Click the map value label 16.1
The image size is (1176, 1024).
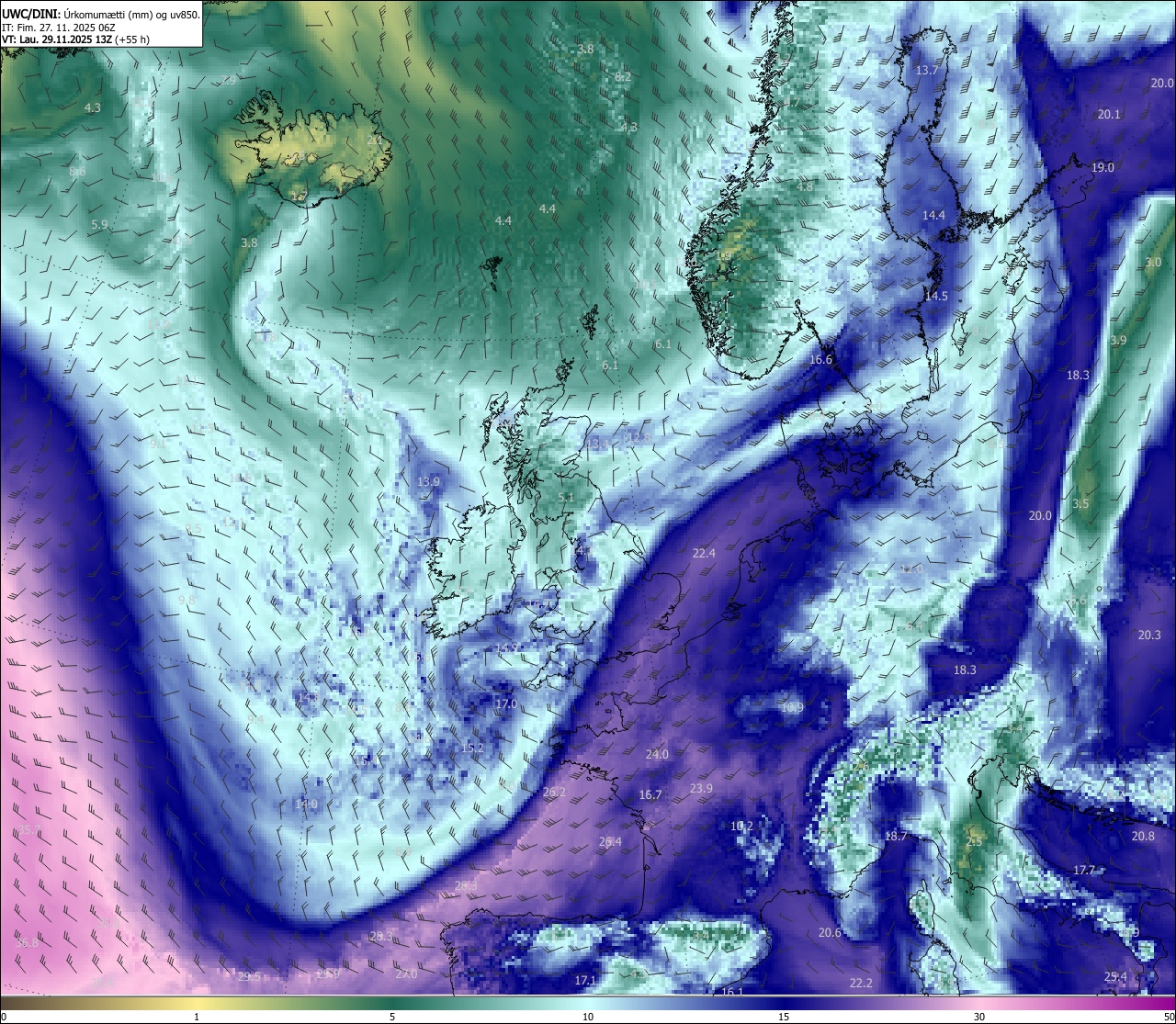tap(732, 992)
